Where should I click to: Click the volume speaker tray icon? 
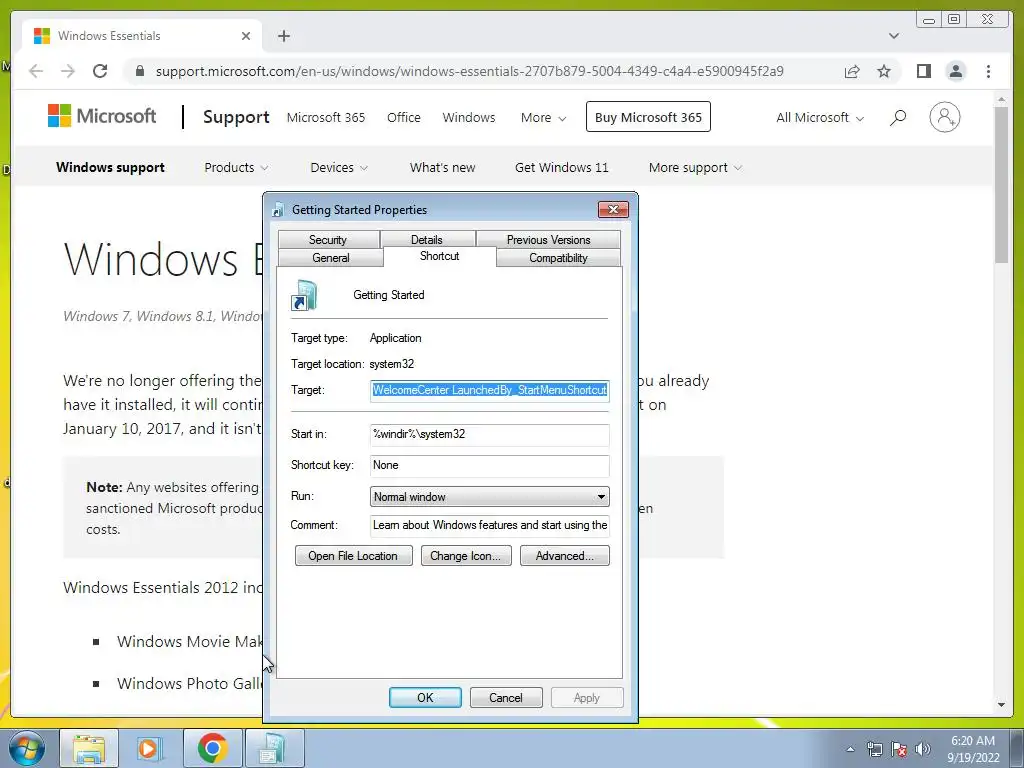click(x=923, y=749)
